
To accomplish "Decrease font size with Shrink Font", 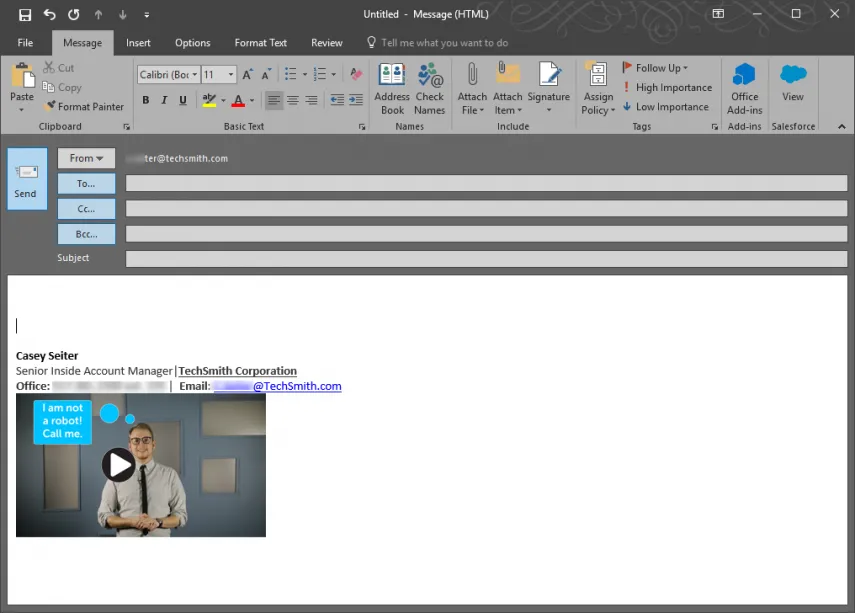I will click(x=266, y=74).
